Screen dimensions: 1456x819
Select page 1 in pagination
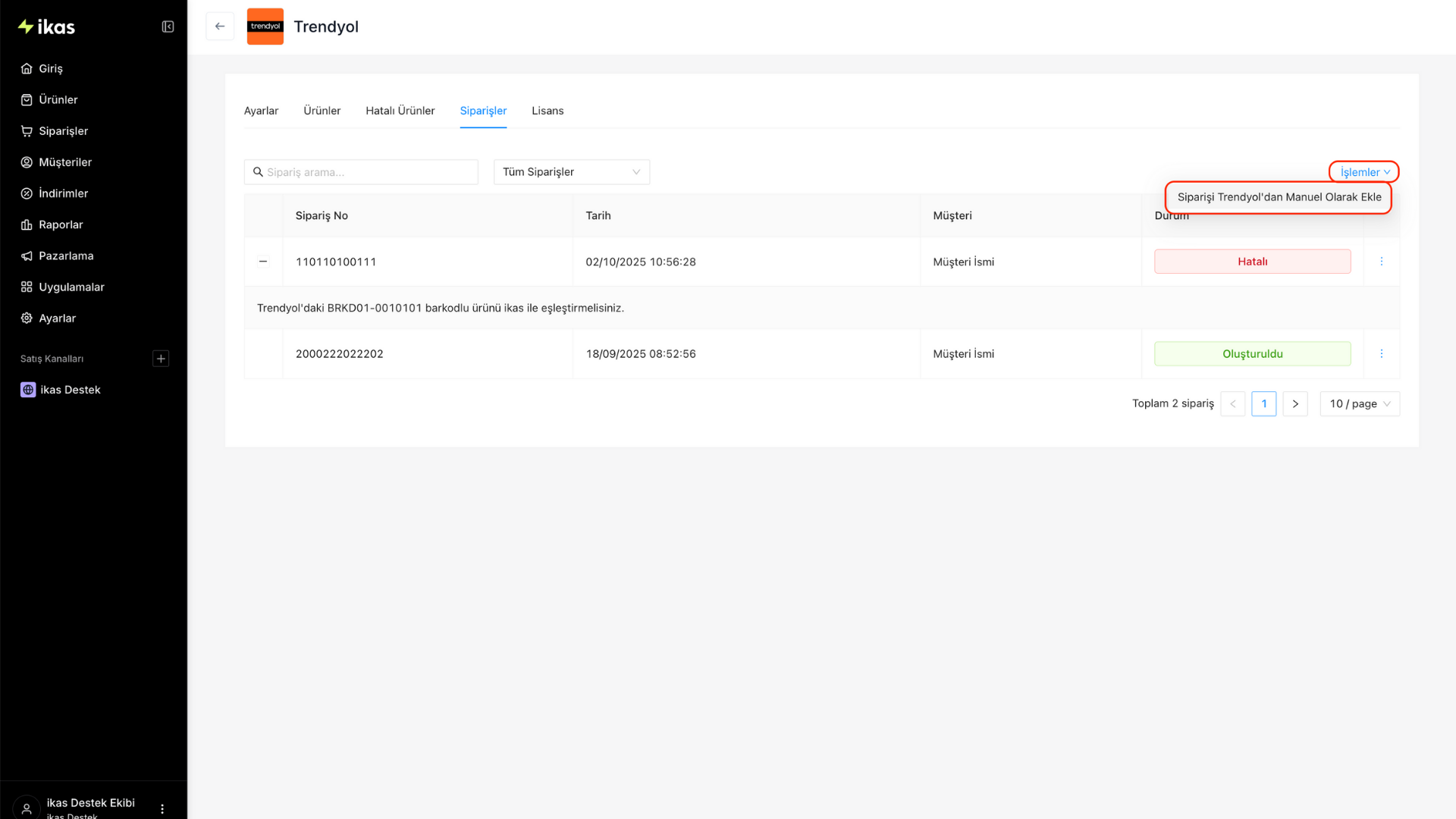1264,403
